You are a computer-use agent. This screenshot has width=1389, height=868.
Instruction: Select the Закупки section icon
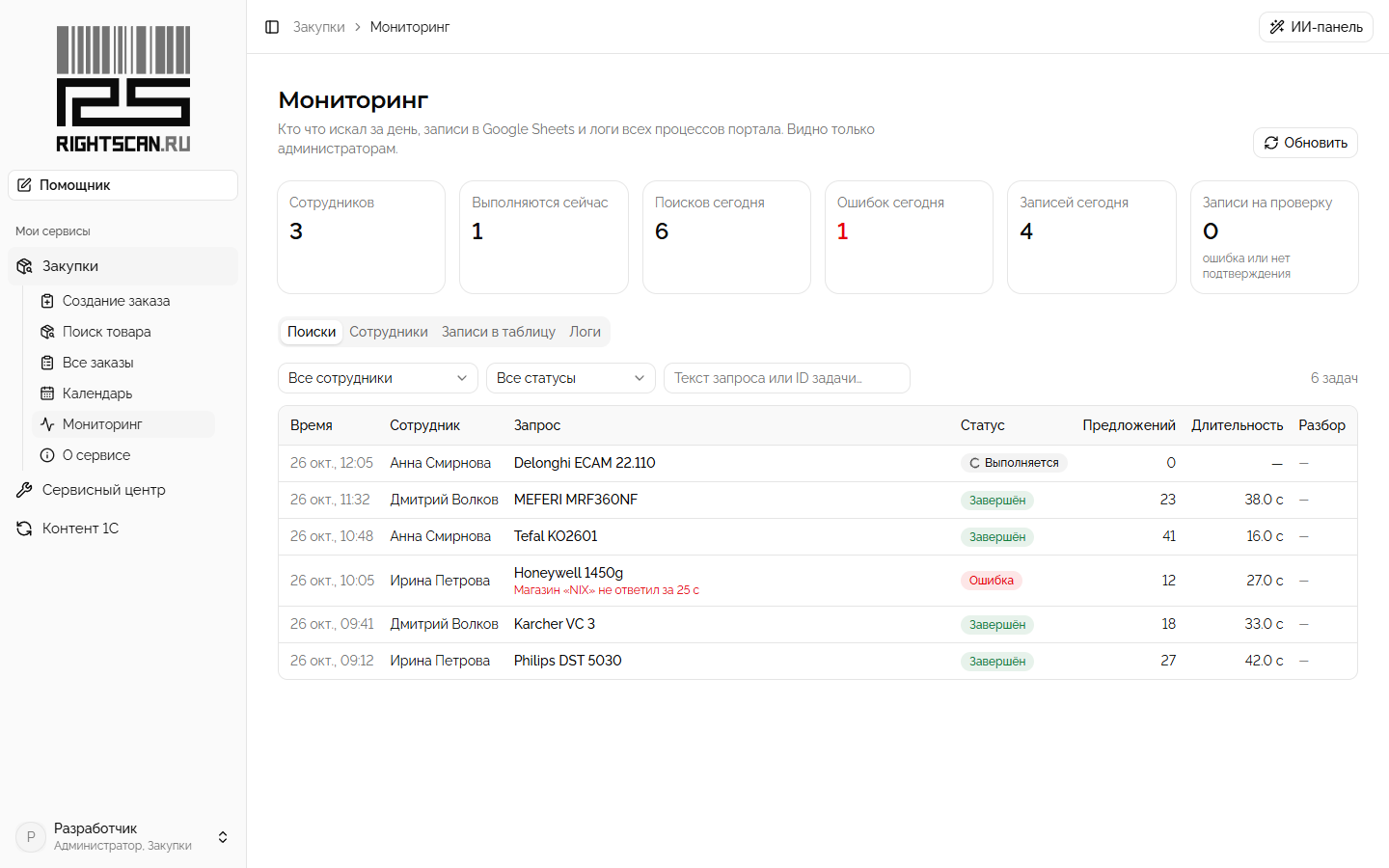24,266
